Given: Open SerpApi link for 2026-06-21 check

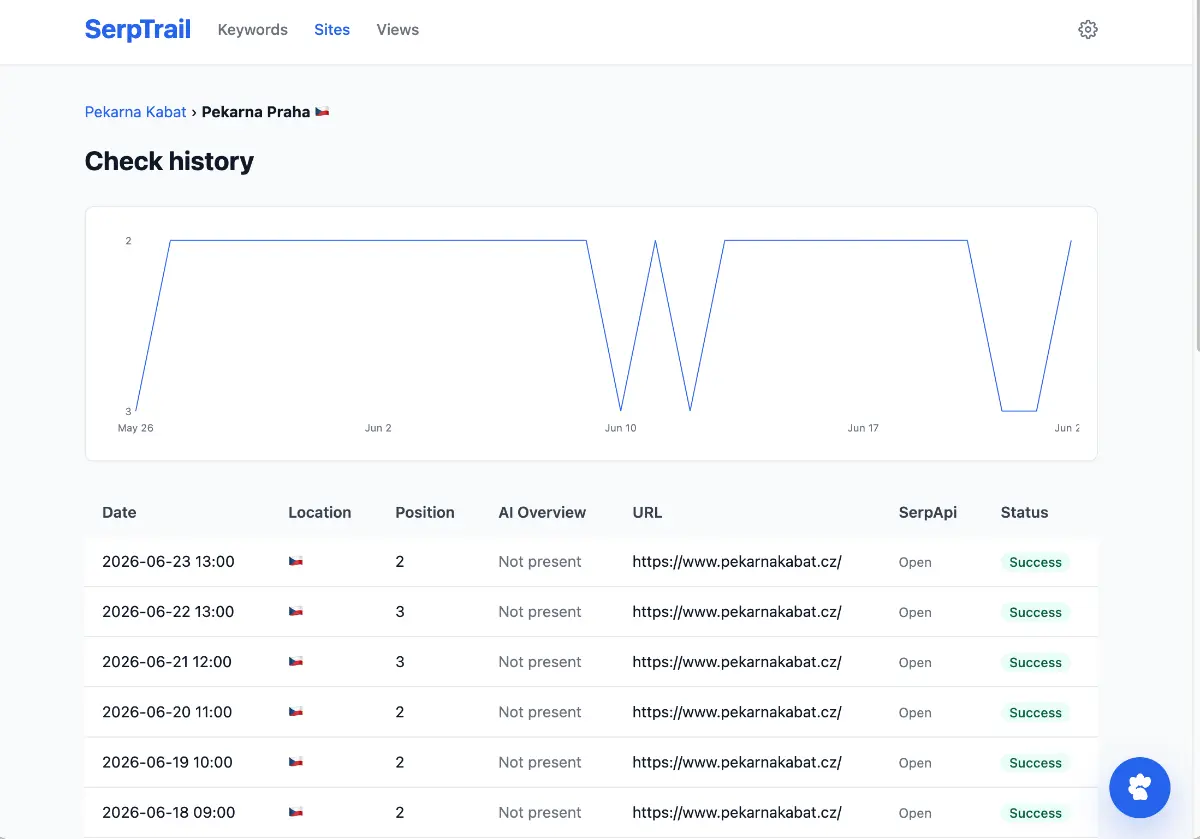Looking at the screenshot, I should 915,663.
